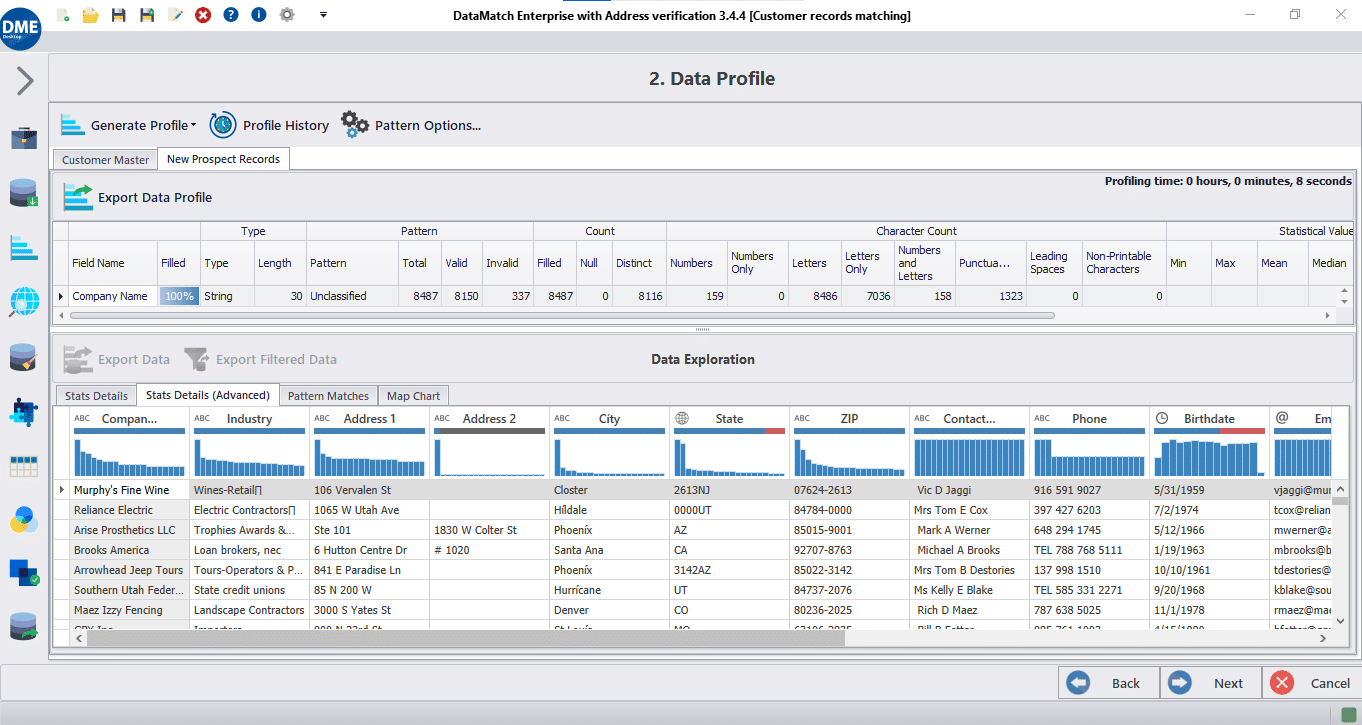Open the Pattern Matches tab

coord(328,395)
